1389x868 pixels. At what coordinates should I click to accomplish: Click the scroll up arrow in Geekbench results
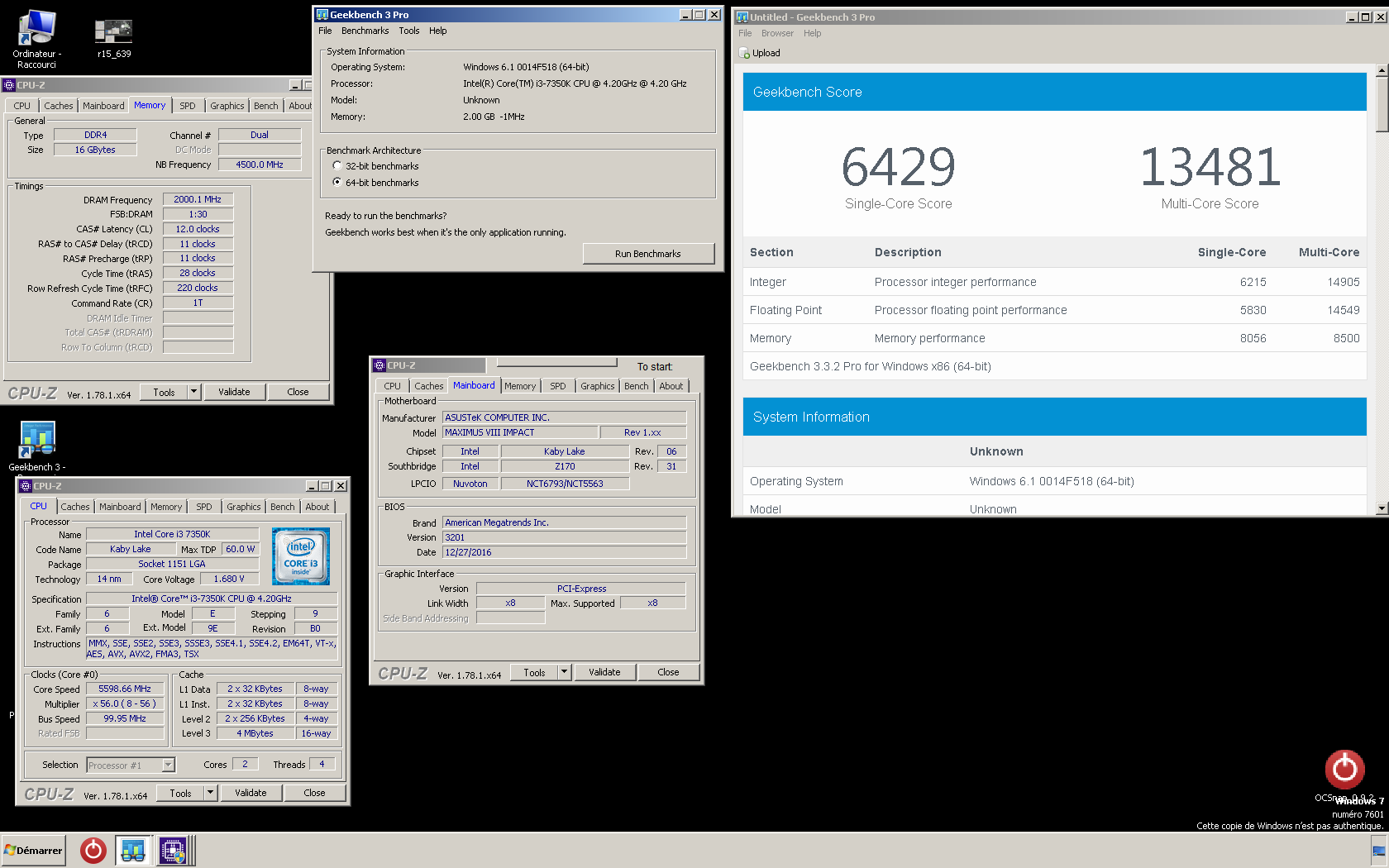[1382, 71]
